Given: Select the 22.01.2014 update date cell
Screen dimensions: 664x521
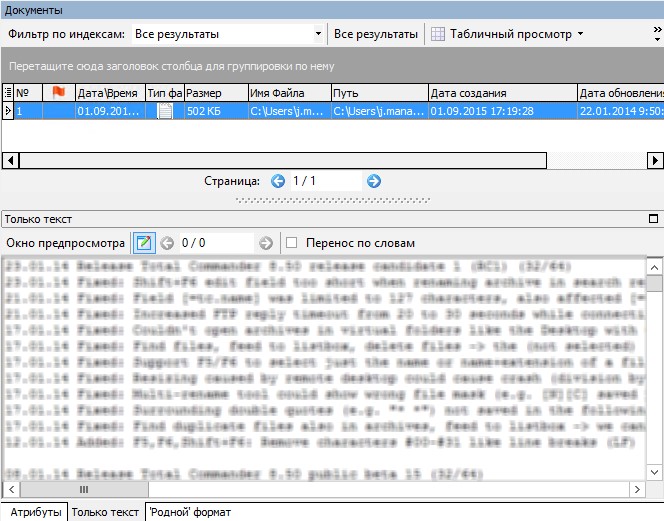Looking at the screenshot, I should [621, 111].
